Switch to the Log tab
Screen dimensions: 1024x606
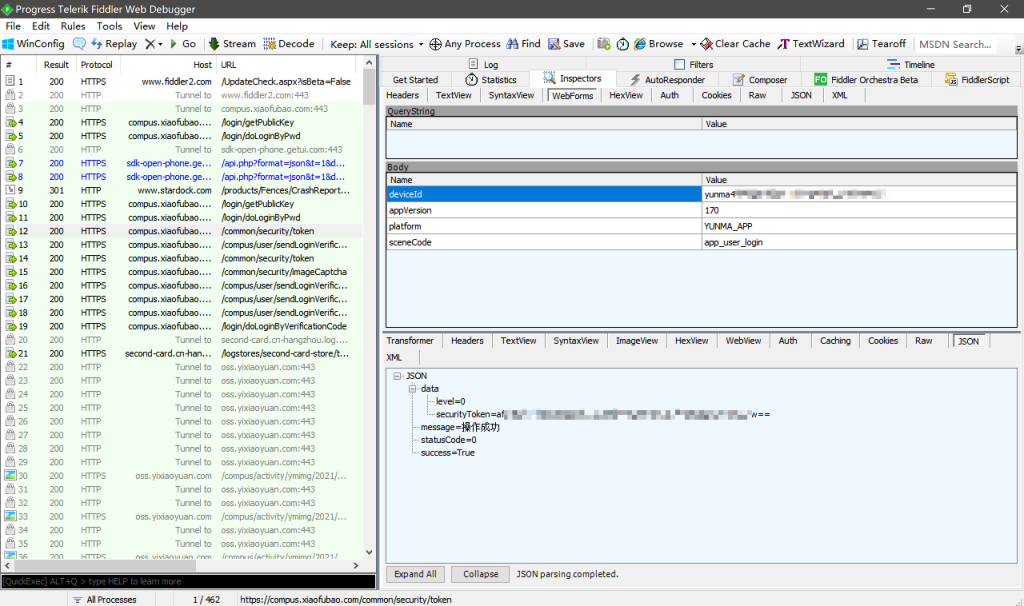pos(483,65)
